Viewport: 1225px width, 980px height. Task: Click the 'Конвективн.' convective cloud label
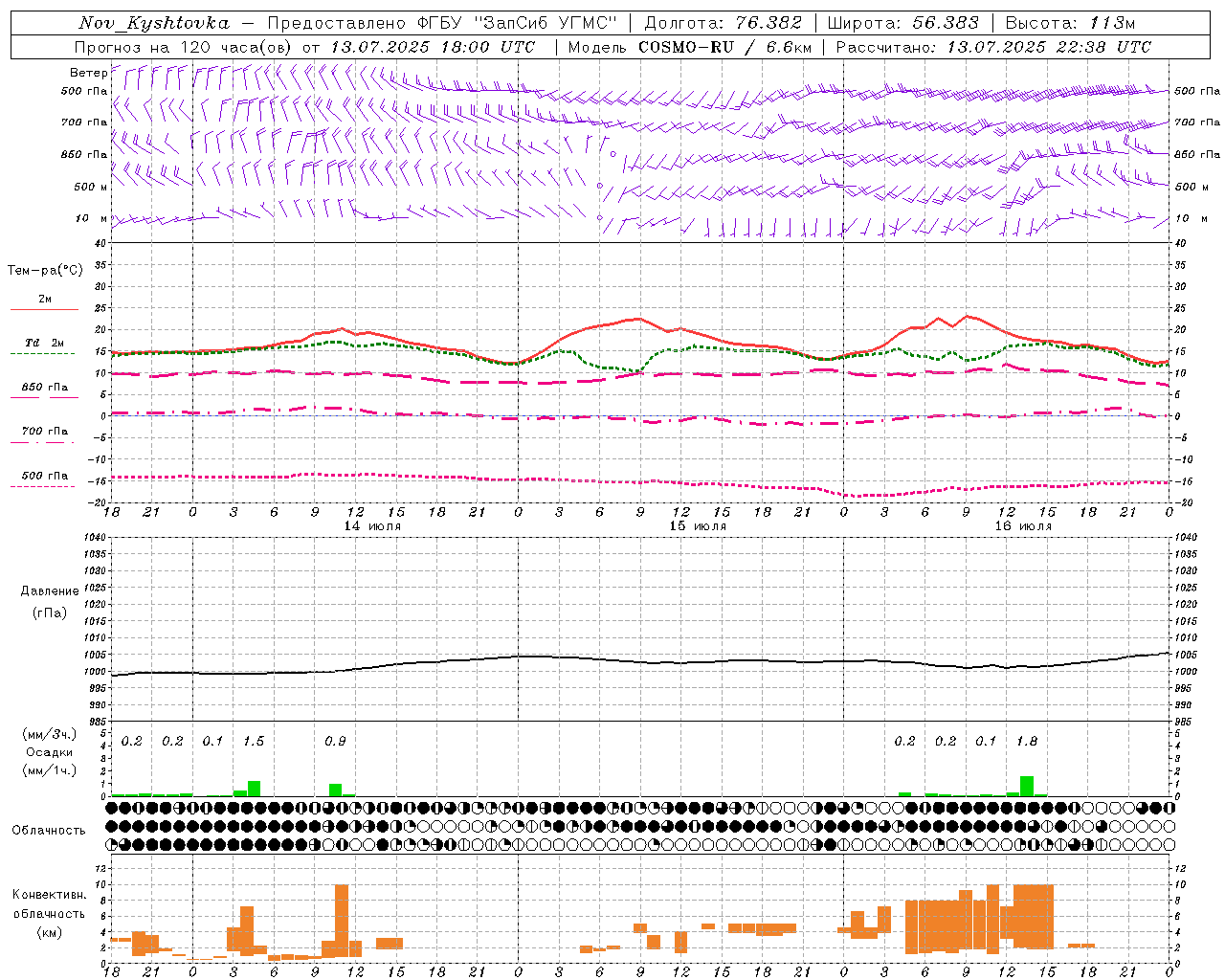[x=50, y=895]
